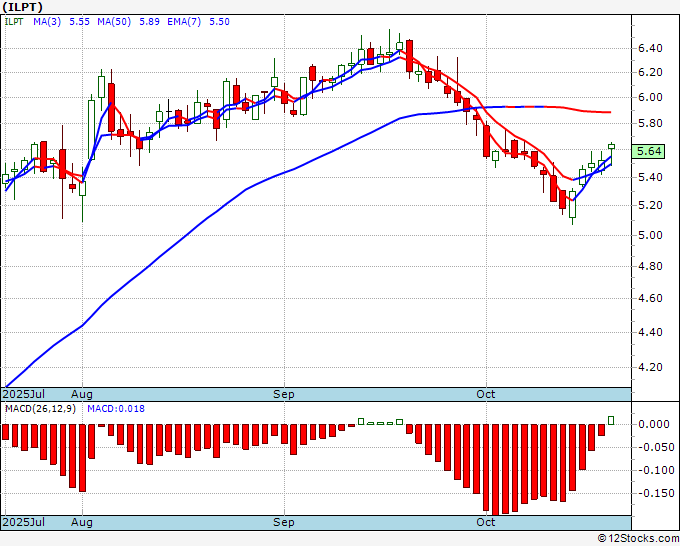The height and width of the screenshot is (546, 680).
Task: Click the -0.150 MACD axis label
Action: tap(653, 494)
